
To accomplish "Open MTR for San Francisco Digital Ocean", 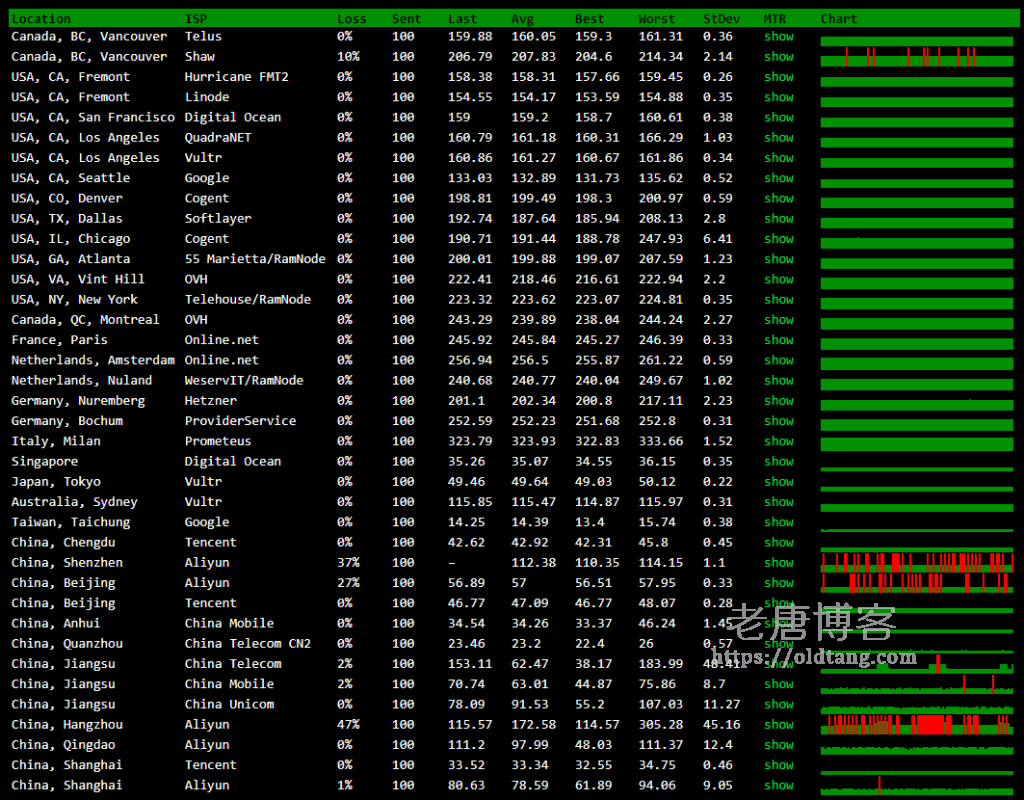I will pyautogui.click(x=778, y=118).
